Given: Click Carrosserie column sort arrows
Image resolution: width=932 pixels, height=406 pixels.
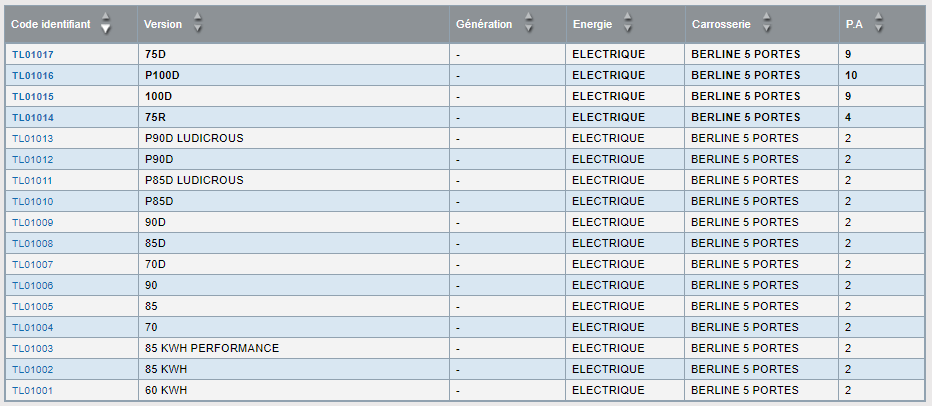Looking at the screenshot, I should [767, 23].
